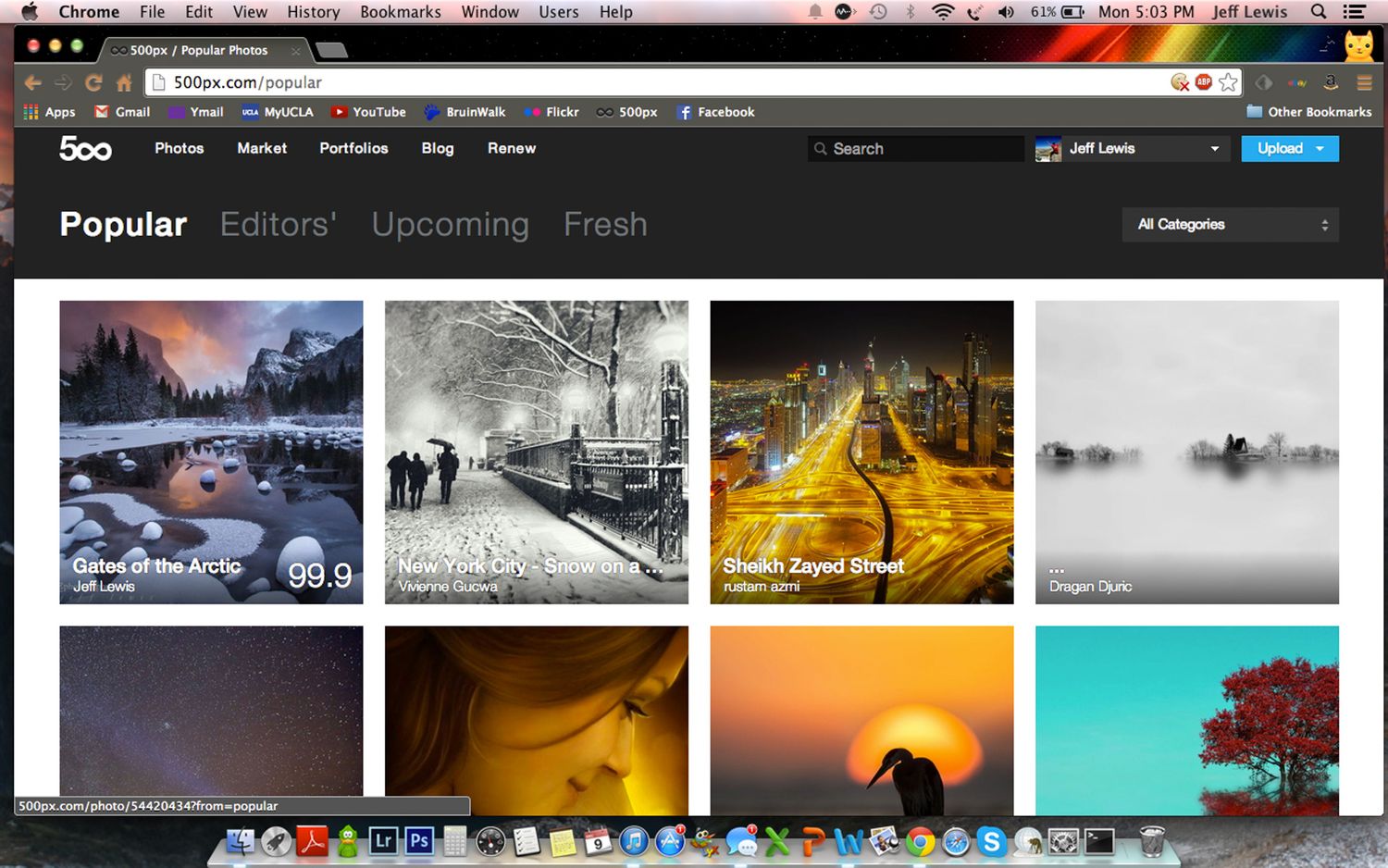Open Terminal from the dock

[1099, 841]
